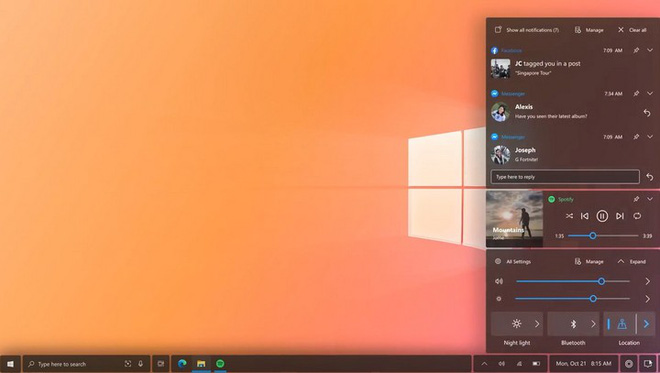Image resolution: width=660 pixels, height=373 pixels.
Task: Open JC's Singapore Tour post thumbnail
Action: pyautogui.click(x=500, y=68)
